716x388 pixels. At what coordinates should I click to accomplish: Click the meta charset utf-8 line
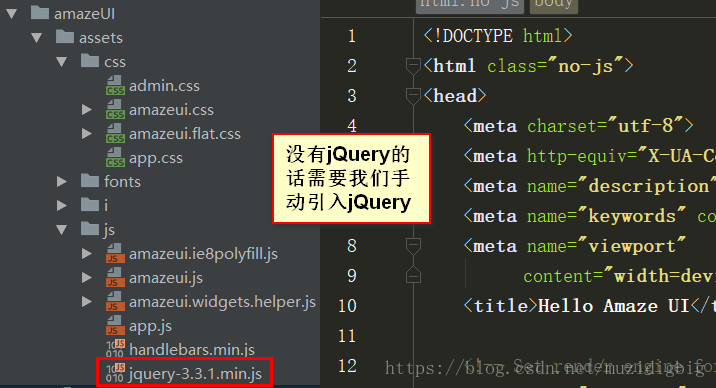tap(579, 126)
